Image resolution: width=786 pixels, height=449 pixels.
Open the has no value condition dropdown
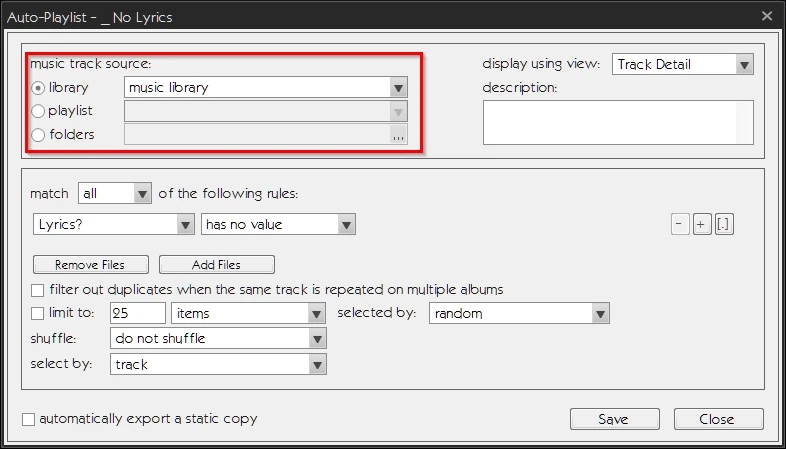tap(347, 225)
